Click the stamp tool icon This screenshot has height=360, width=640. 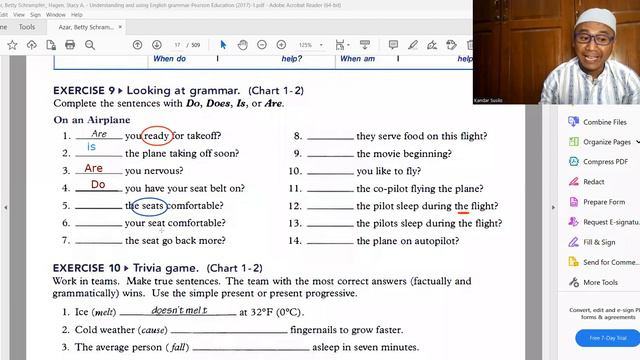click(451, 44)
